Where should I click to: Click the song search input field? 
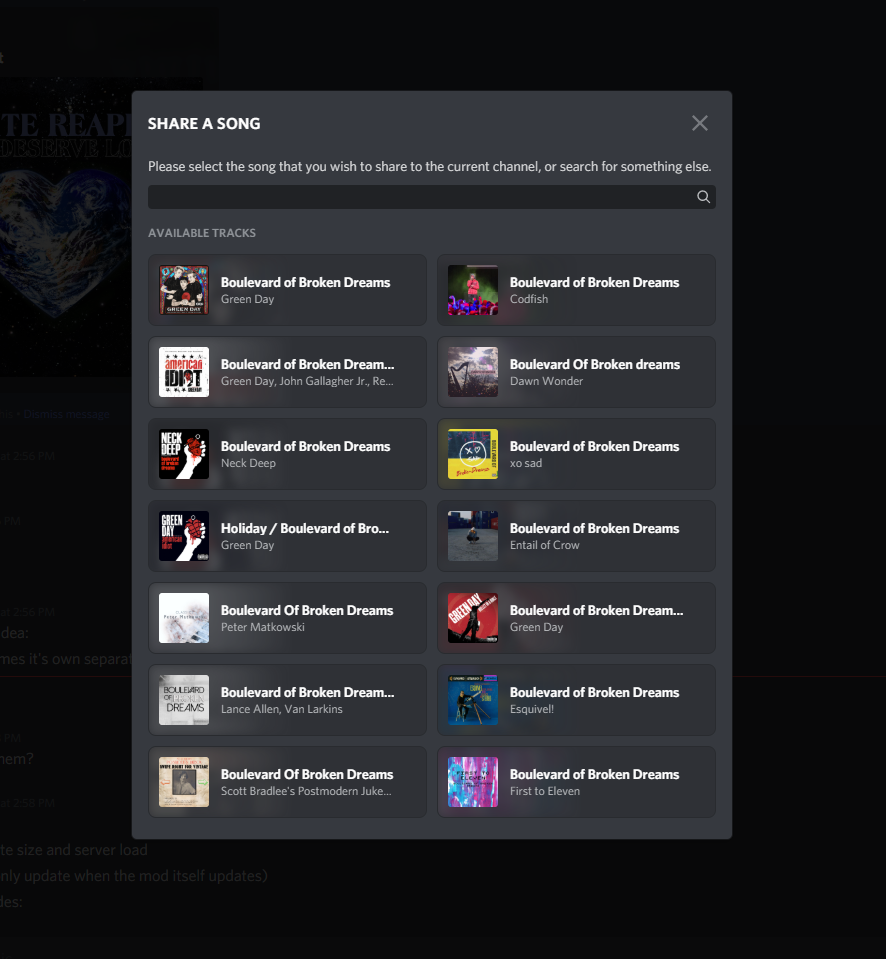(x=432, y=197)
